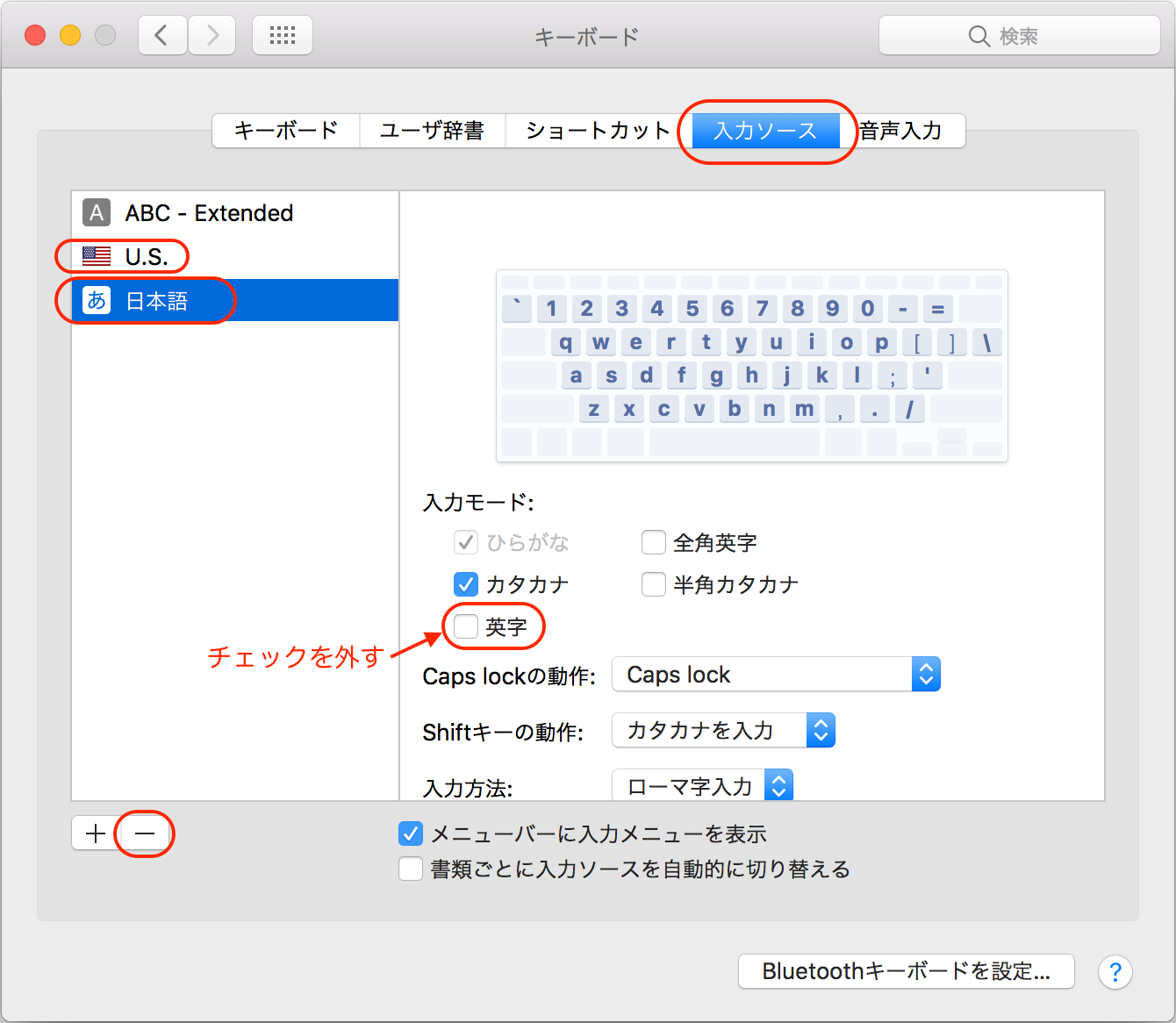Open the Caps lockの動作 dropdown
The image size is (1176, 1023).
(776, 675)
